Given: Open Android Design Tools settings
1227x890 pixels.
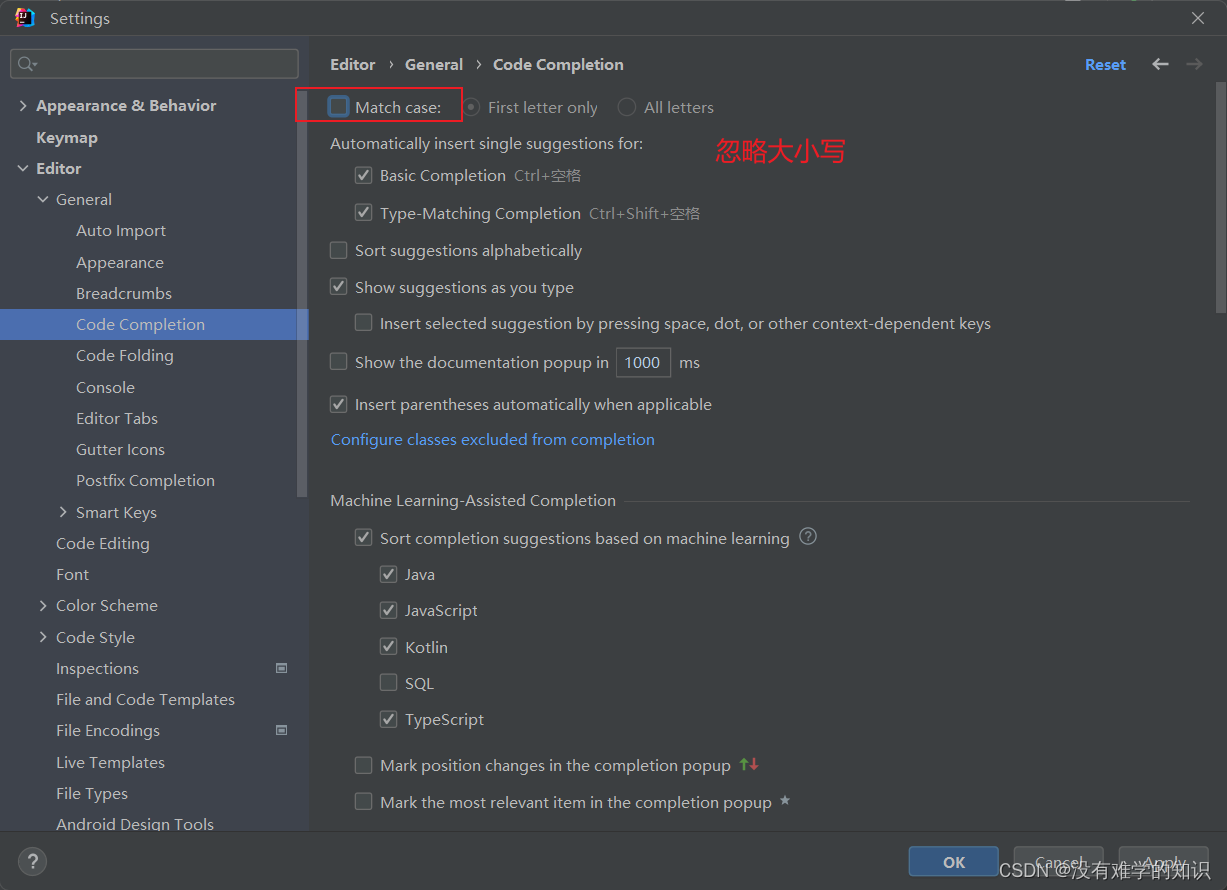Looking at the screenshot, I should [x=135, y=824].
